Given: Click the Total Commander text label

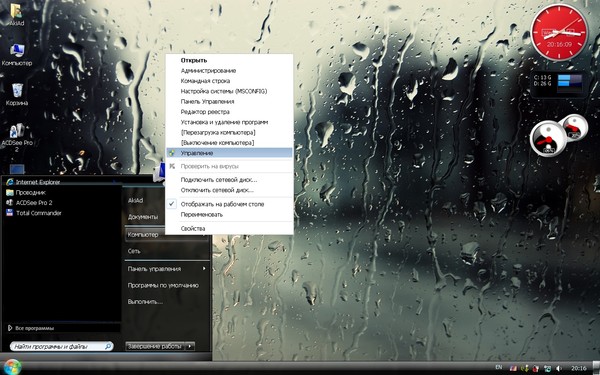Looking at the screenshot, I should 39,213.
